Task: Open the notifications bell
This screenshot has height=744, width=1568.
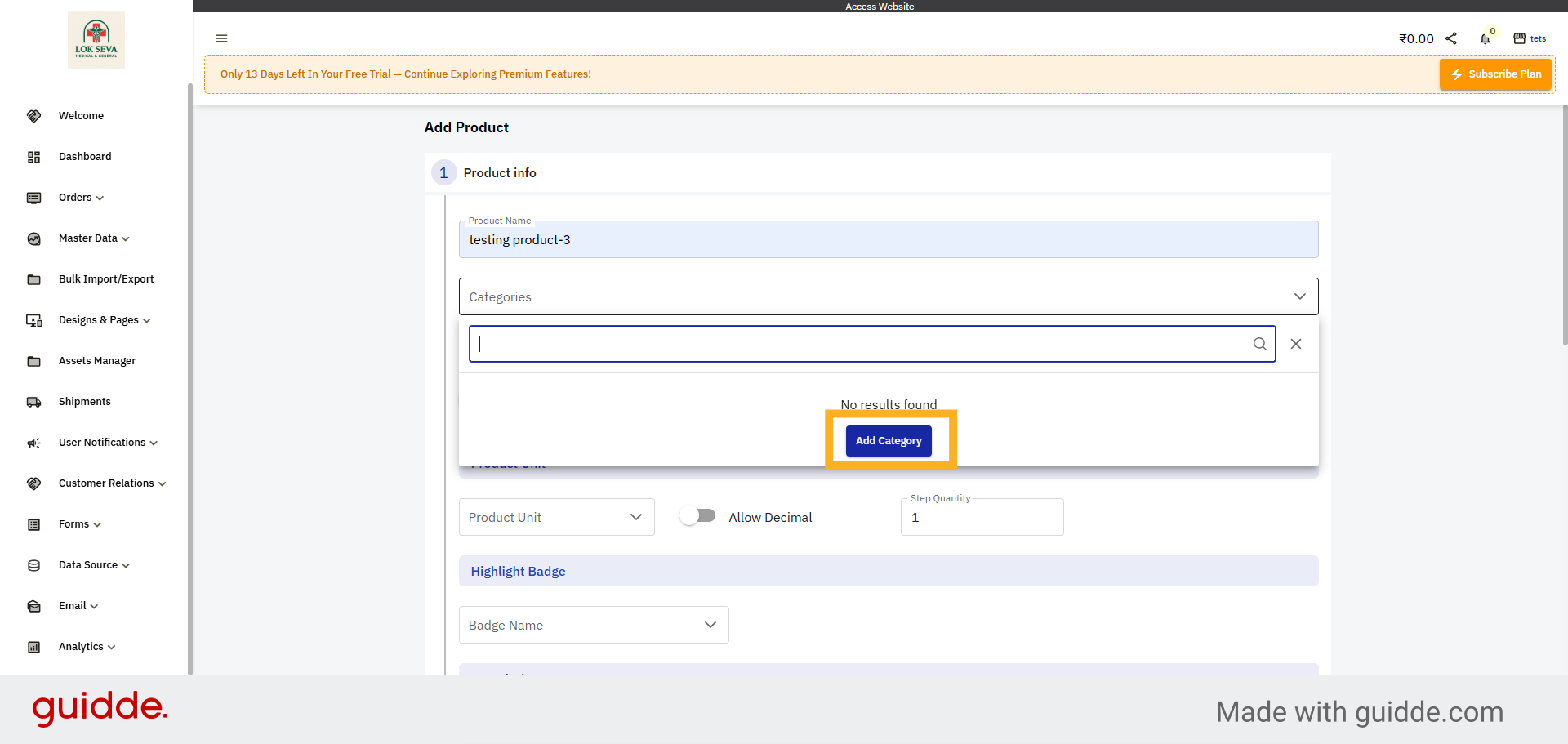Action: point(1486,38)
